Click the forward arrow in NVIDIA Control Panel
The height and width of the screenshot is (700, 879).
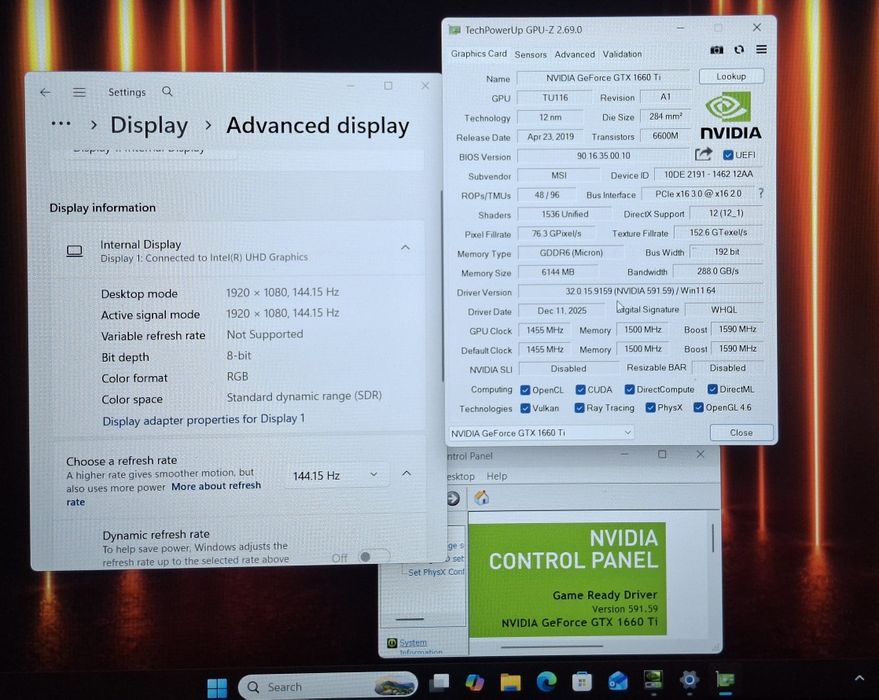tap(453, 498)
